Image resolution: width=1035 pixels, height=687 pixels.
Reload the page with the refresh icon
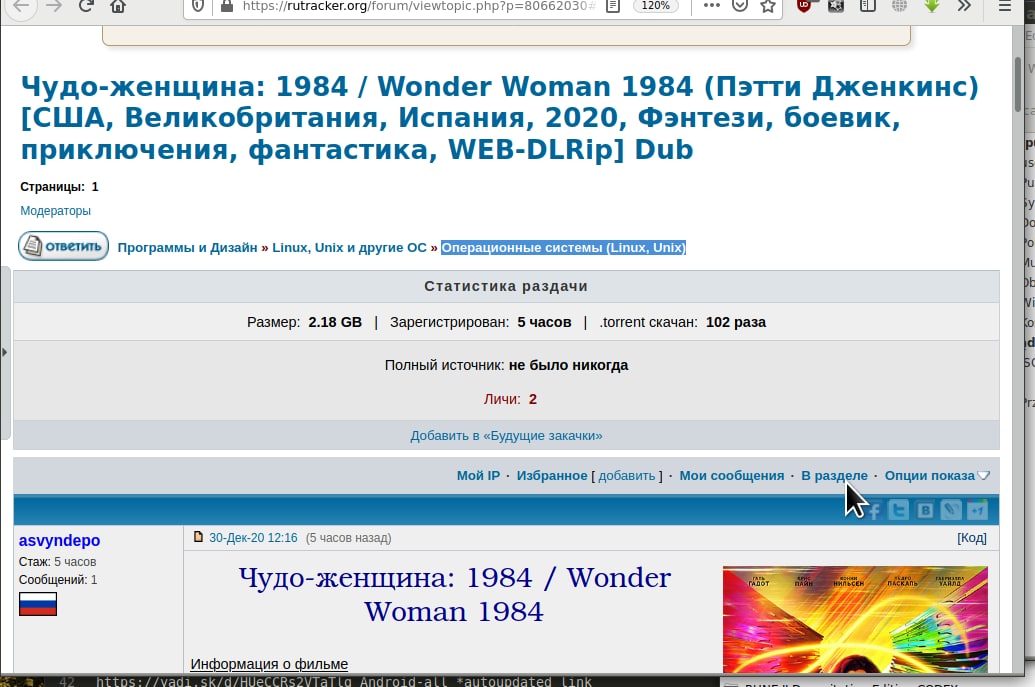(x=86, y=7)
